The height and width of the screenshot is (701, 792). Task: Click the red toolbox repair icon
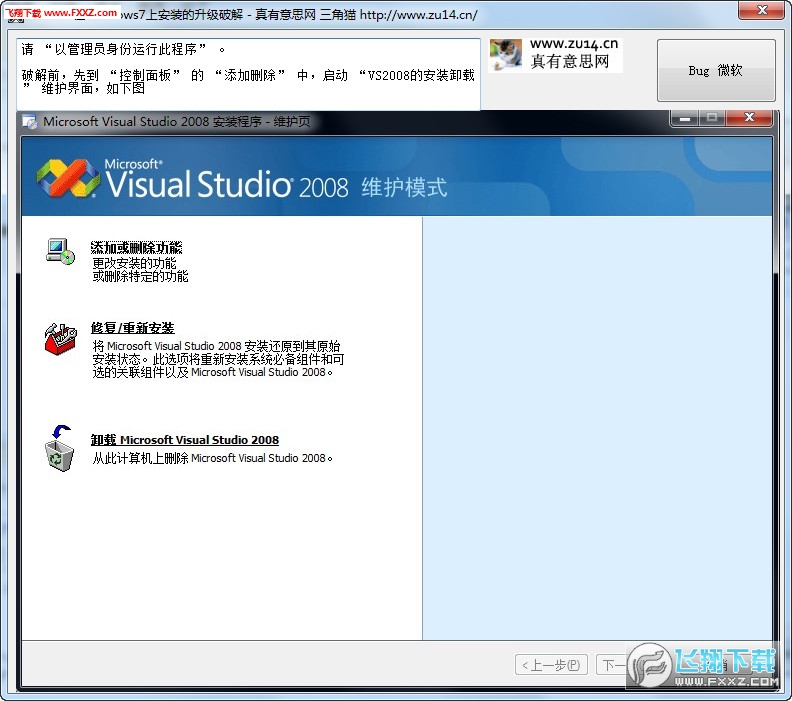(60, 339)
